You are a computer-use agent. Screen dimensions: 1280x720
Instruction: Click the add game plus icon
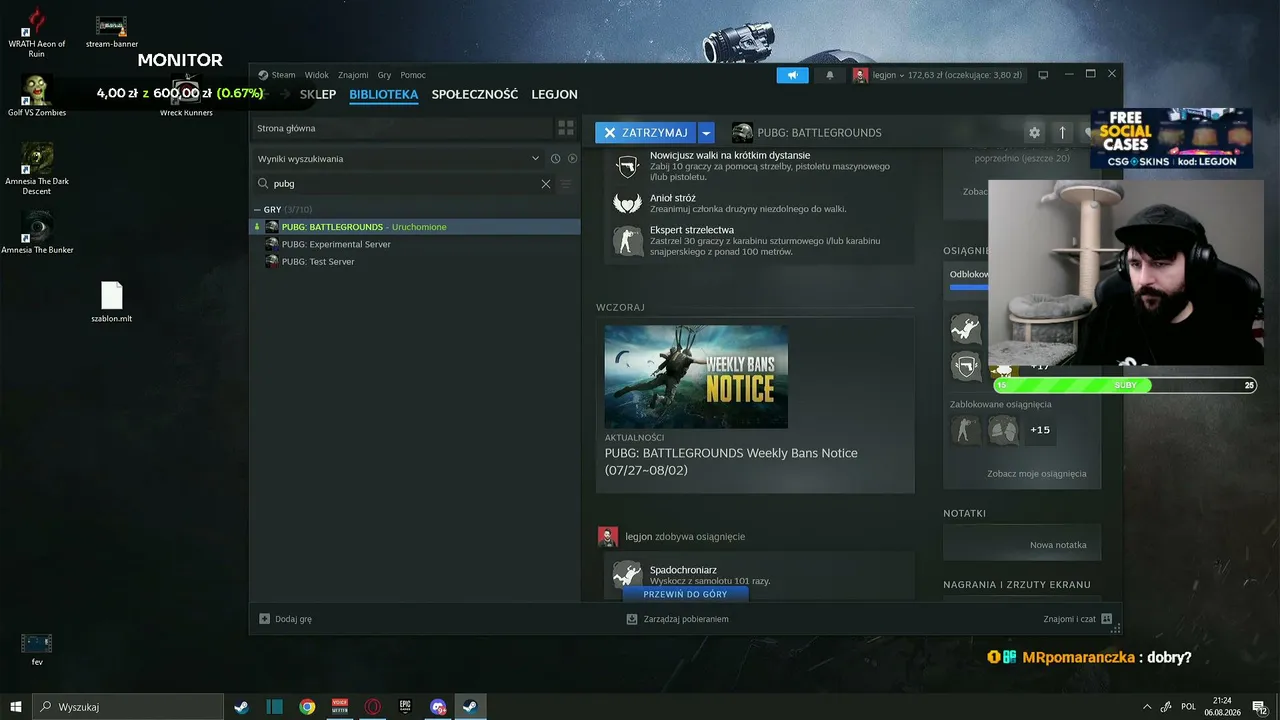tap(264, 619)
